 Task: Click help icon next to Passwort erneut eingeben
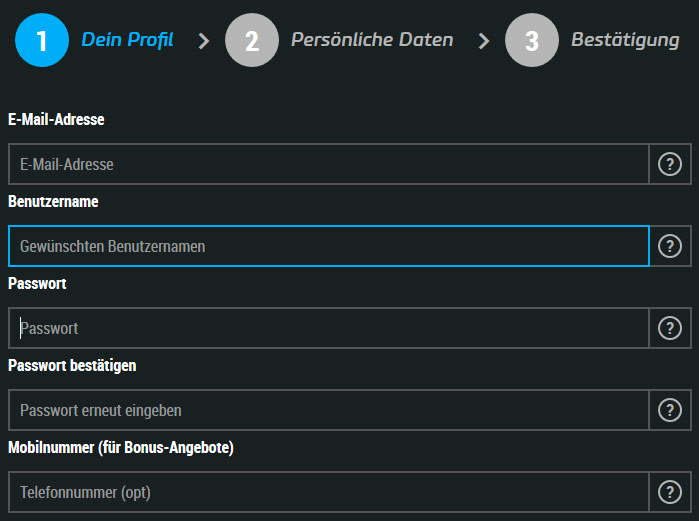[x=670, y=410]
